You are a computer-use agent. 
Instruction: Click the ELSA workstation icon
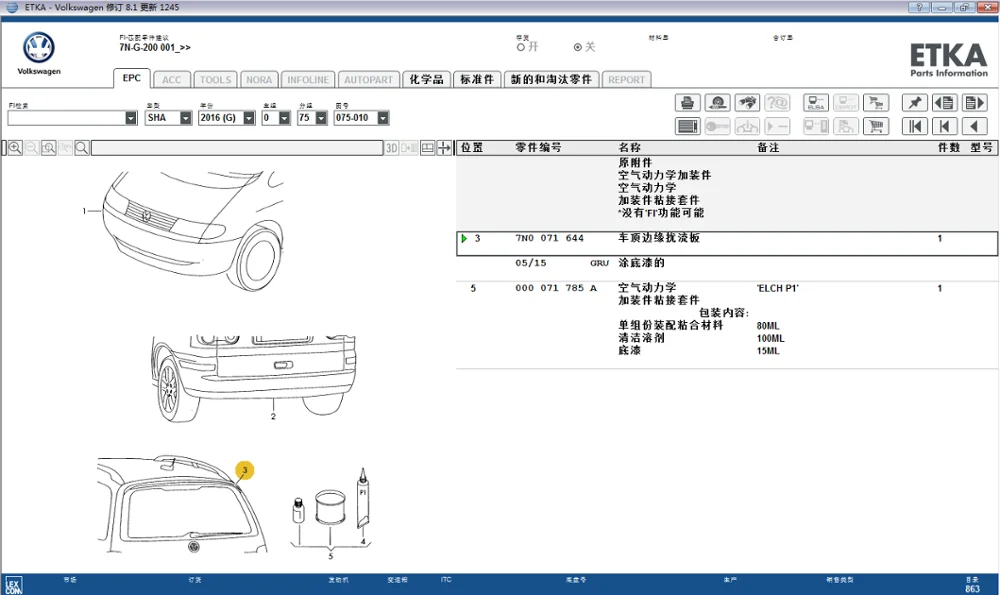(816, 103)
